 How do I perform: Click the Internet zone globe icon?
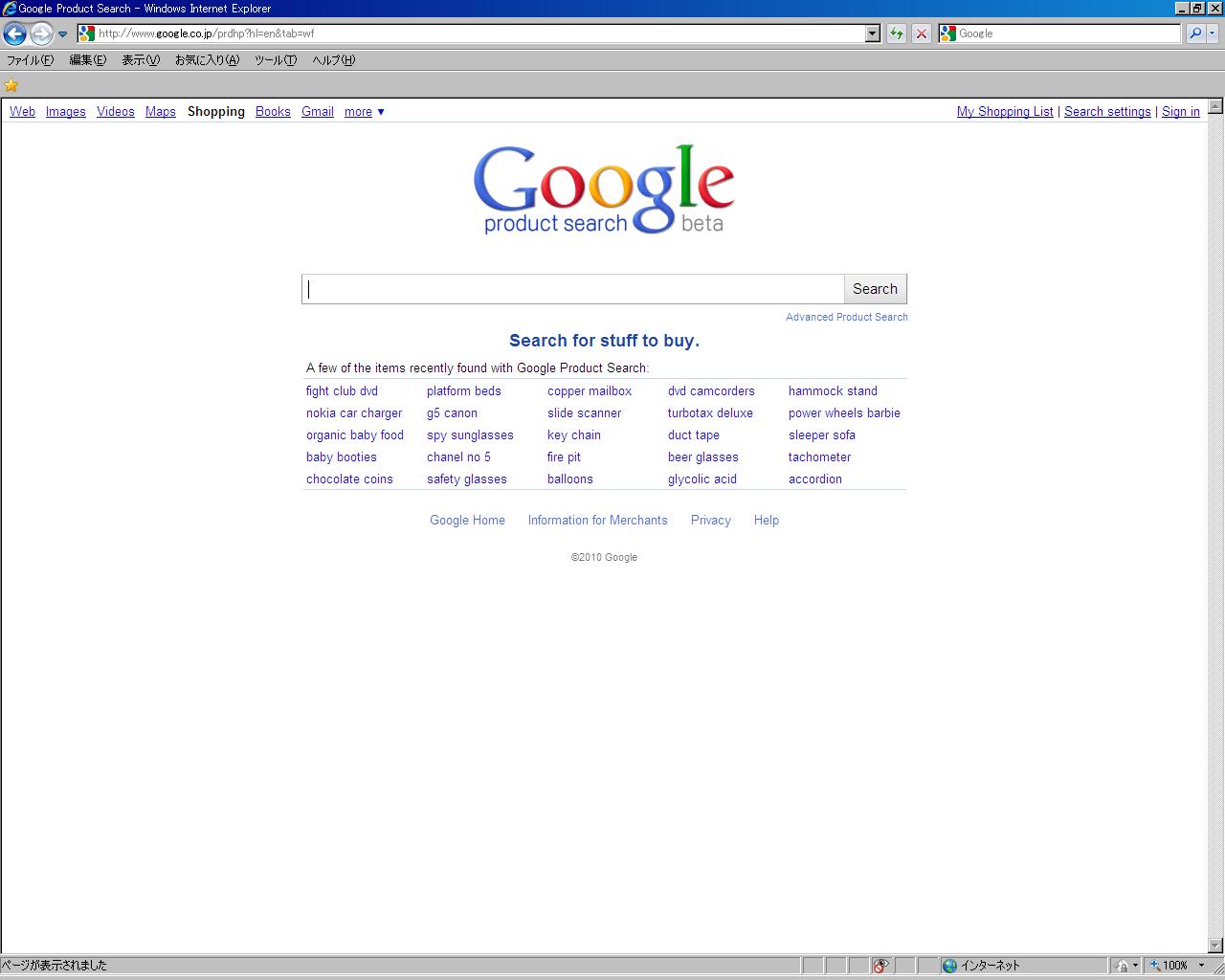click(x=949, y=966)
